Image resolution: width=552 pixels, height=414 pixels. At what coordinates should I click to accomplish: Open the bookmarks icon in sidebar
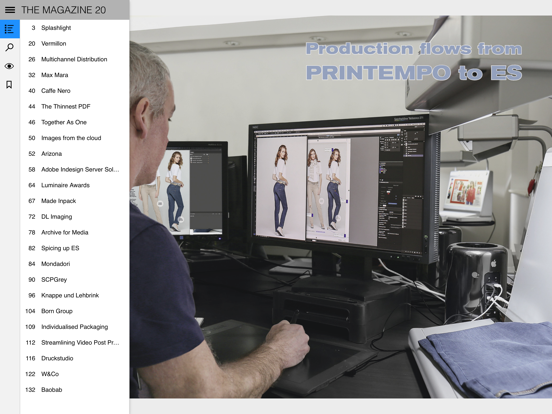pyautogui.click(x=10, y=84)
